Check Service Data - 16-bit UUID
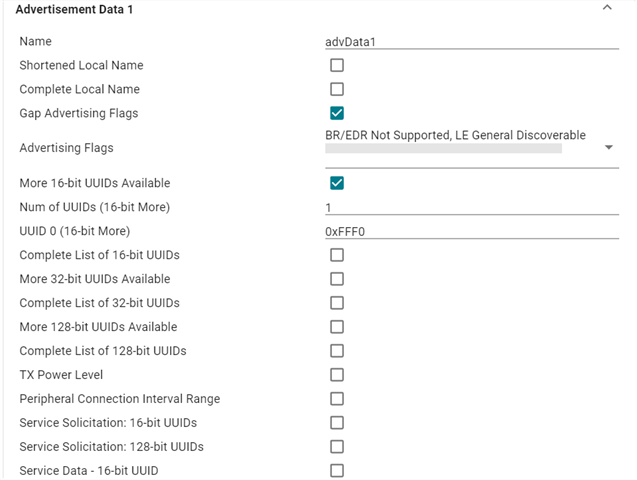637x480 pixels. tap(337, 471)
